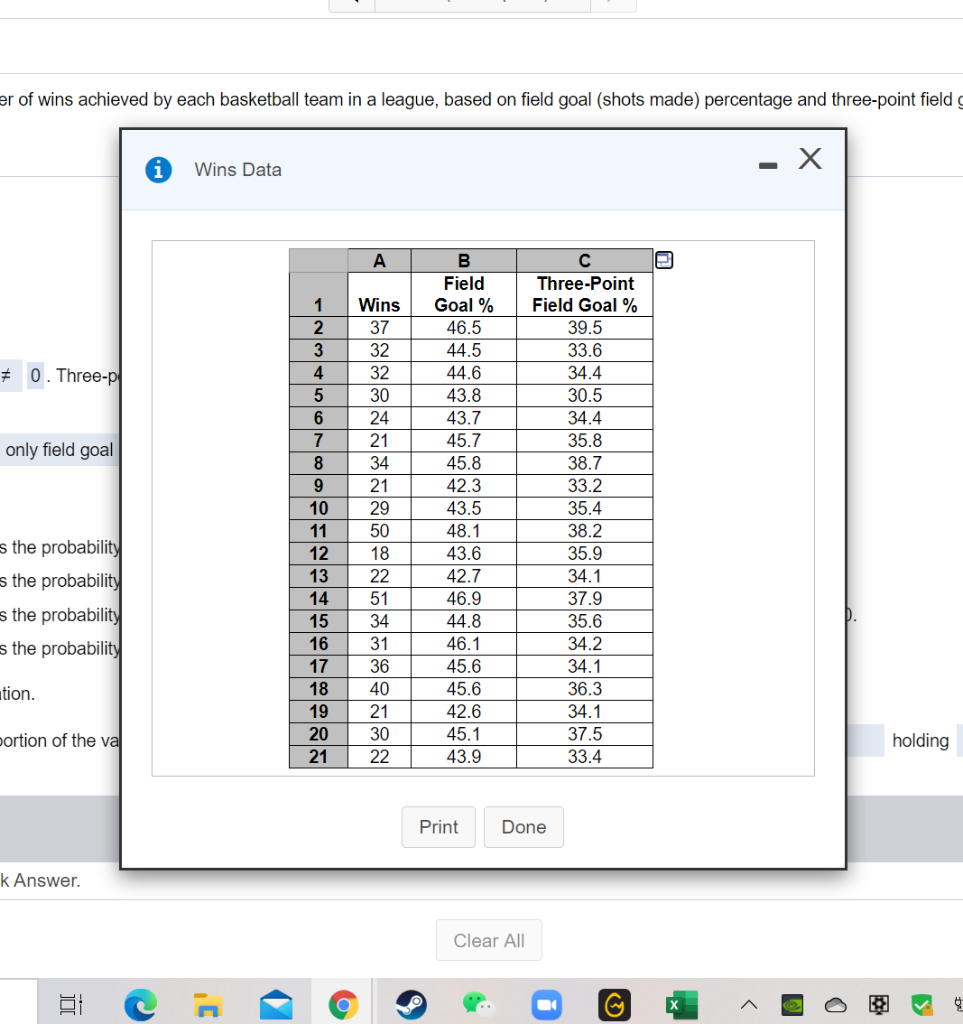Click Three-Point value 33.2 in row 9

(x=584, y=486)
